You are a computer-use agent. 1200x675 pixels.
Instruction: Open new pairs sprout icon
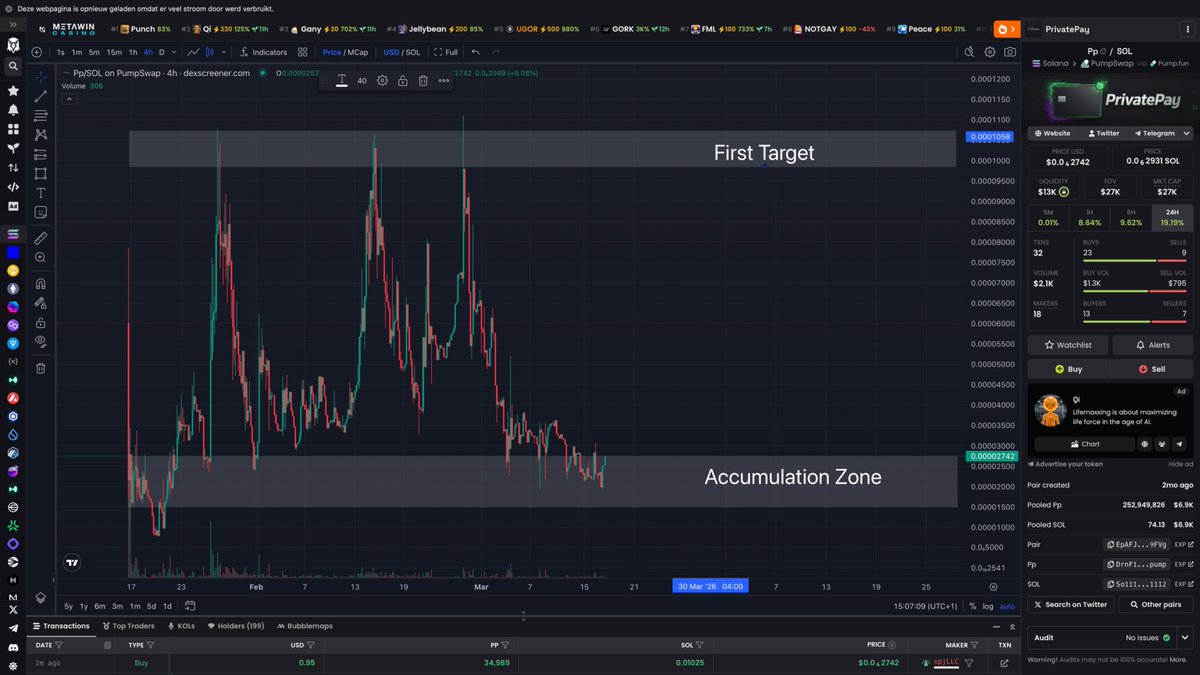pyautogui.click(x=13, y=148)
